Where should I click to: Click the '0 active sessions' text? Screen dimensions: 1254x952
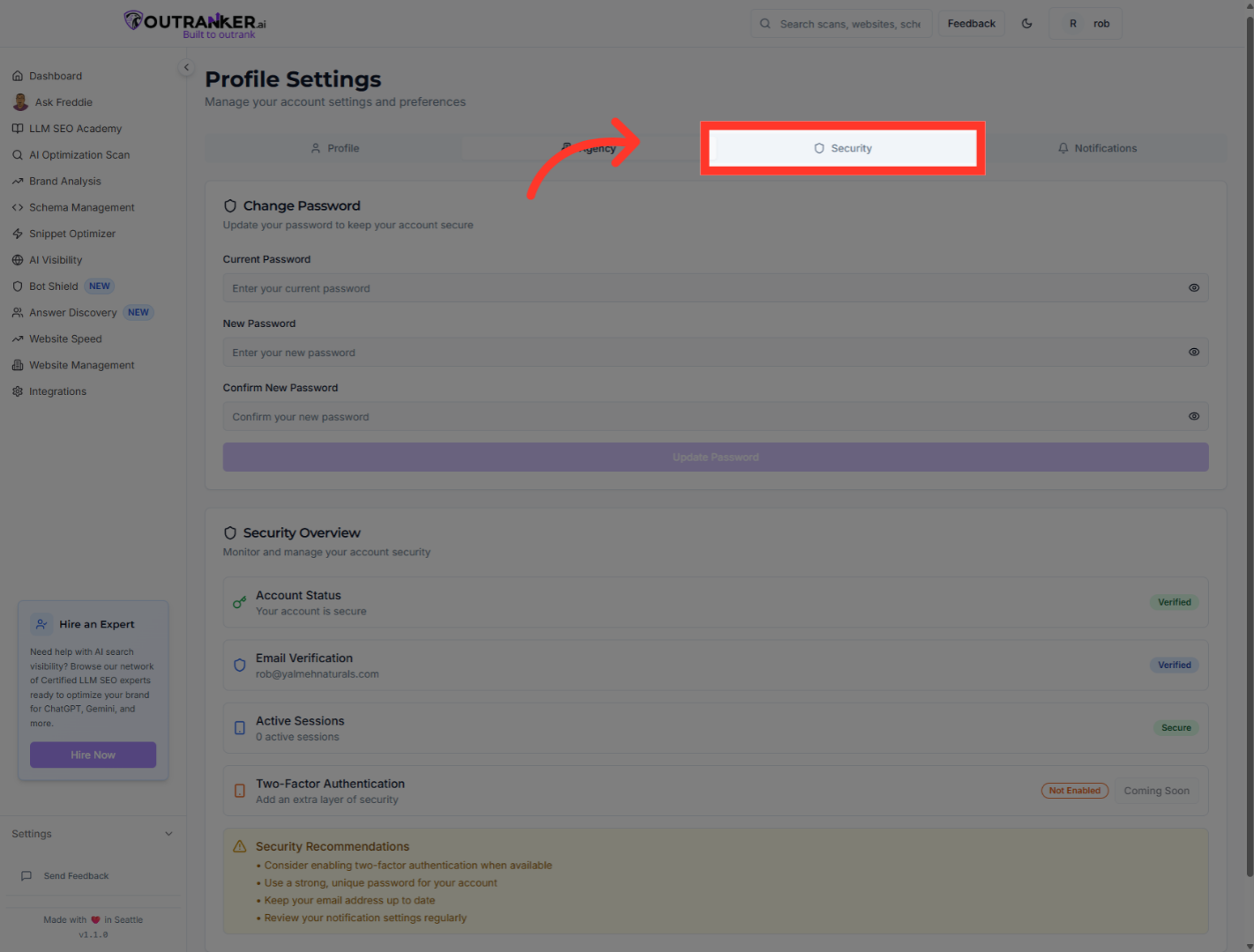tap(297, 737)
